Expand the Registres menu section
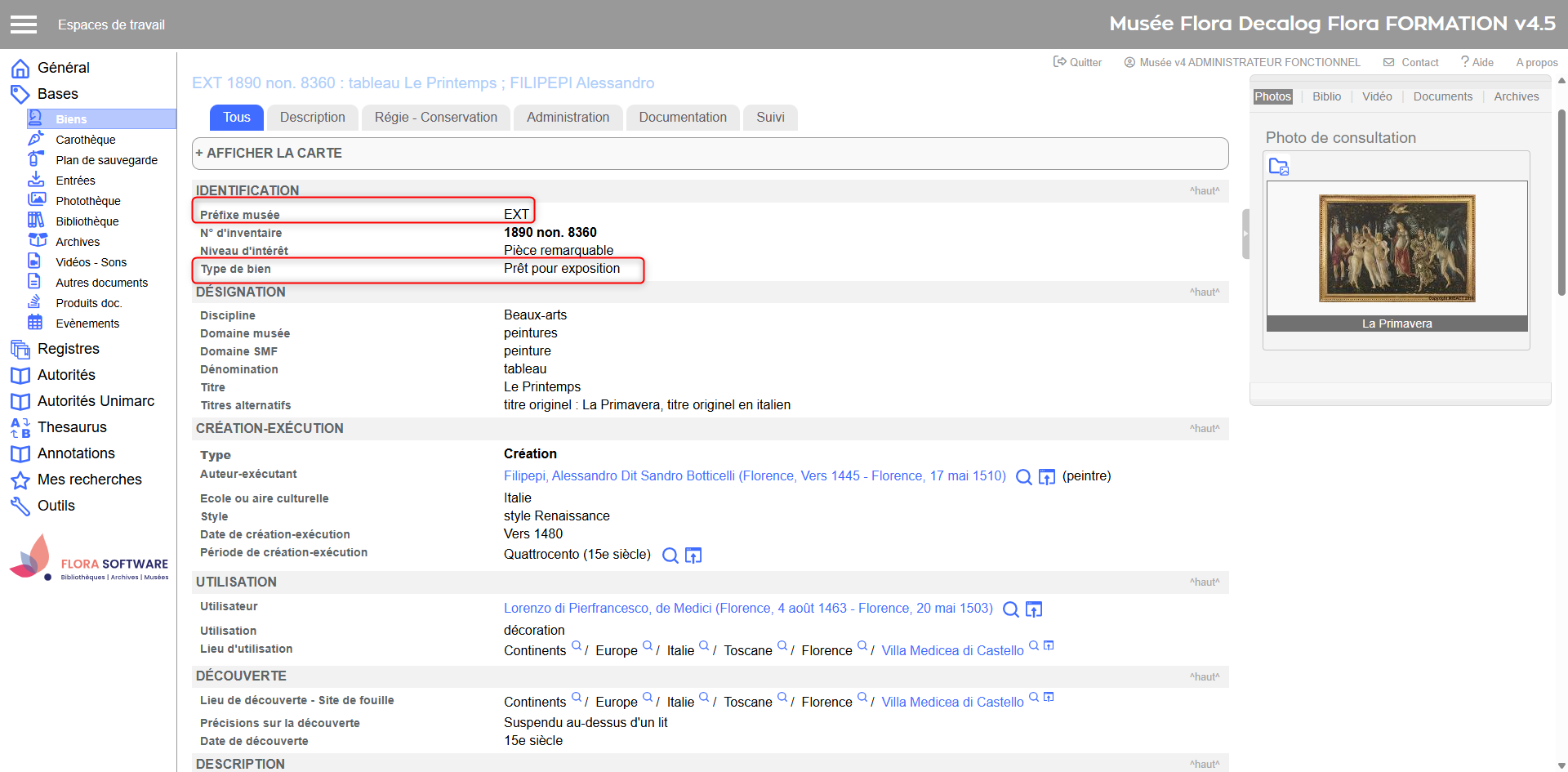This screenshot has width=1568, height=772. pyautogui.click(x=68, y=349)
